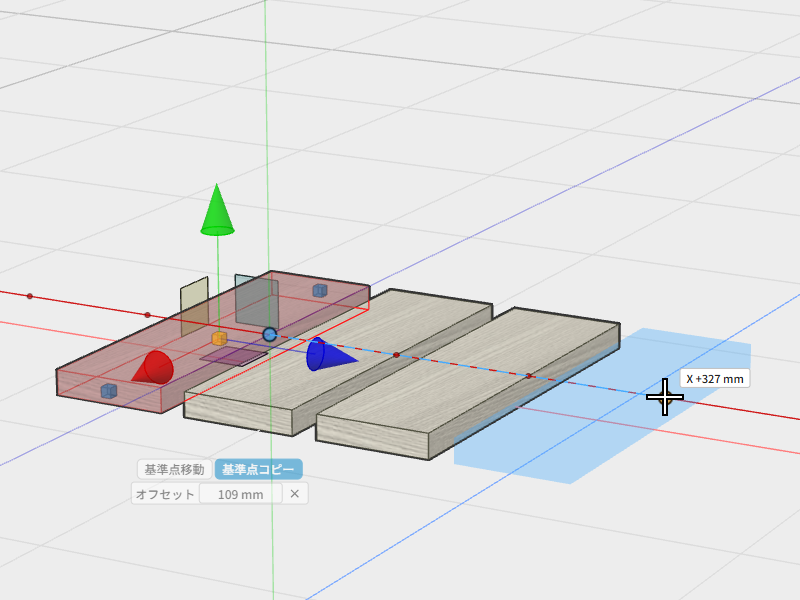This screenshot has width=800, height=600.
Task: Click blue cube handle at box far end
Action: click(x=319, y=290)
